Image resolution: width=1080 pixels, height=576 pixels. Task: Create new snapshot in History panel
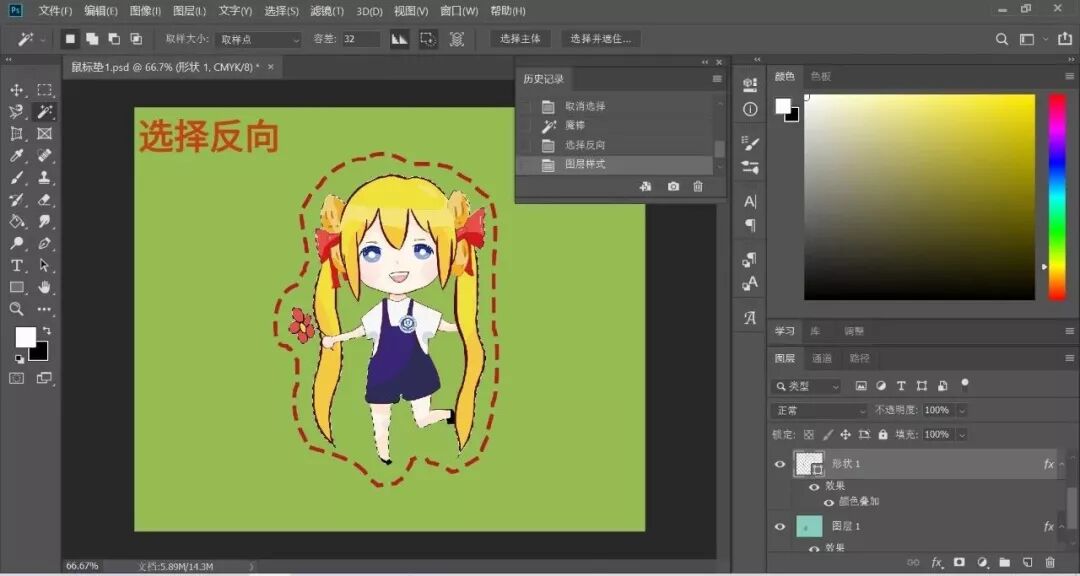(x=673, y=187)
